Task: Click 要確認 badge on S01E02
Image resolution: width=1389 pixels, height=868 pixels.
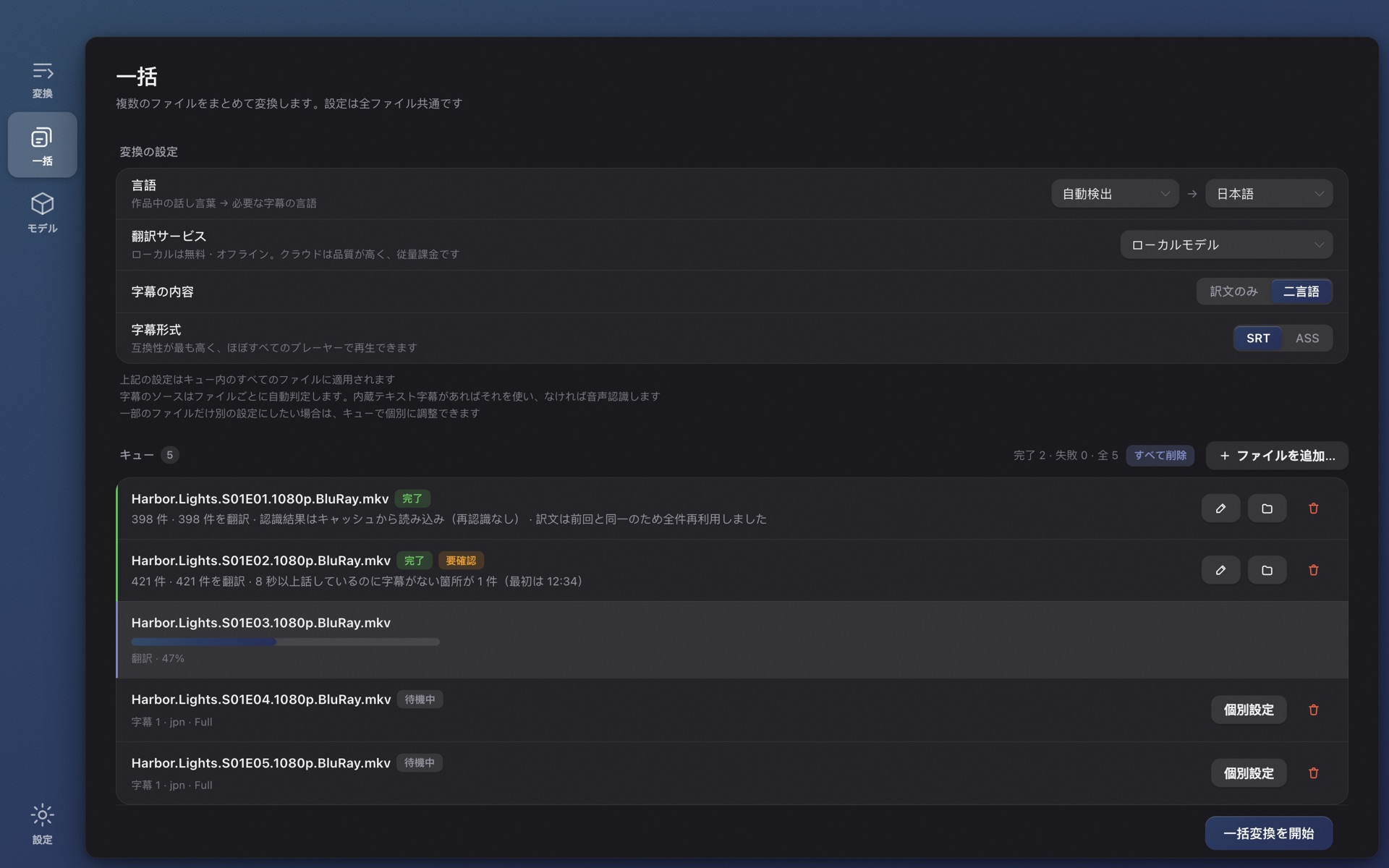Action: 461,561
